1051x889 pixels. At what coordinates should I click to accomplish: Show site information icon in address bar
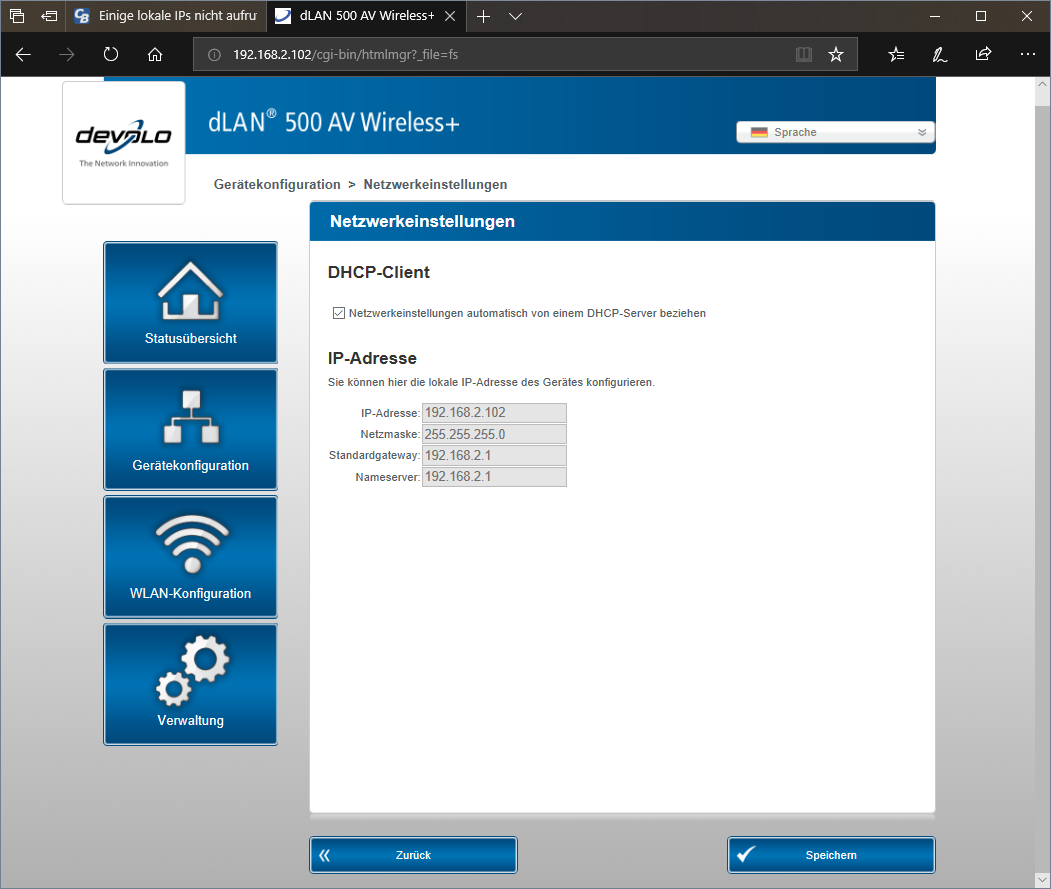(x=214, y=55)
